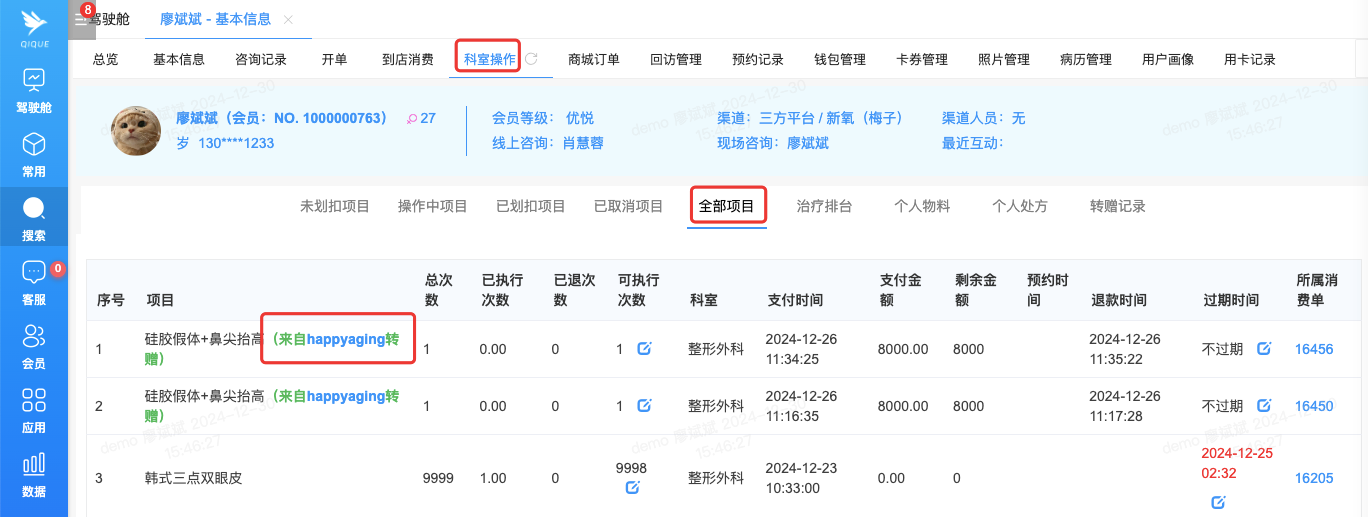Switch to the 未划扣项目 sub-tab
This screenshot has width=1368, height=517.
(x=335, y=206)
